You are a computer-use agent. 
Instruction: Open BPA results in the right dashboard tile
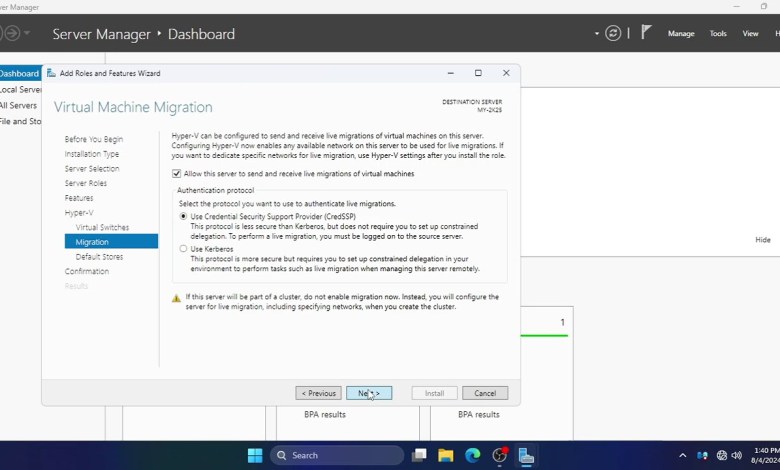(479, 414)
